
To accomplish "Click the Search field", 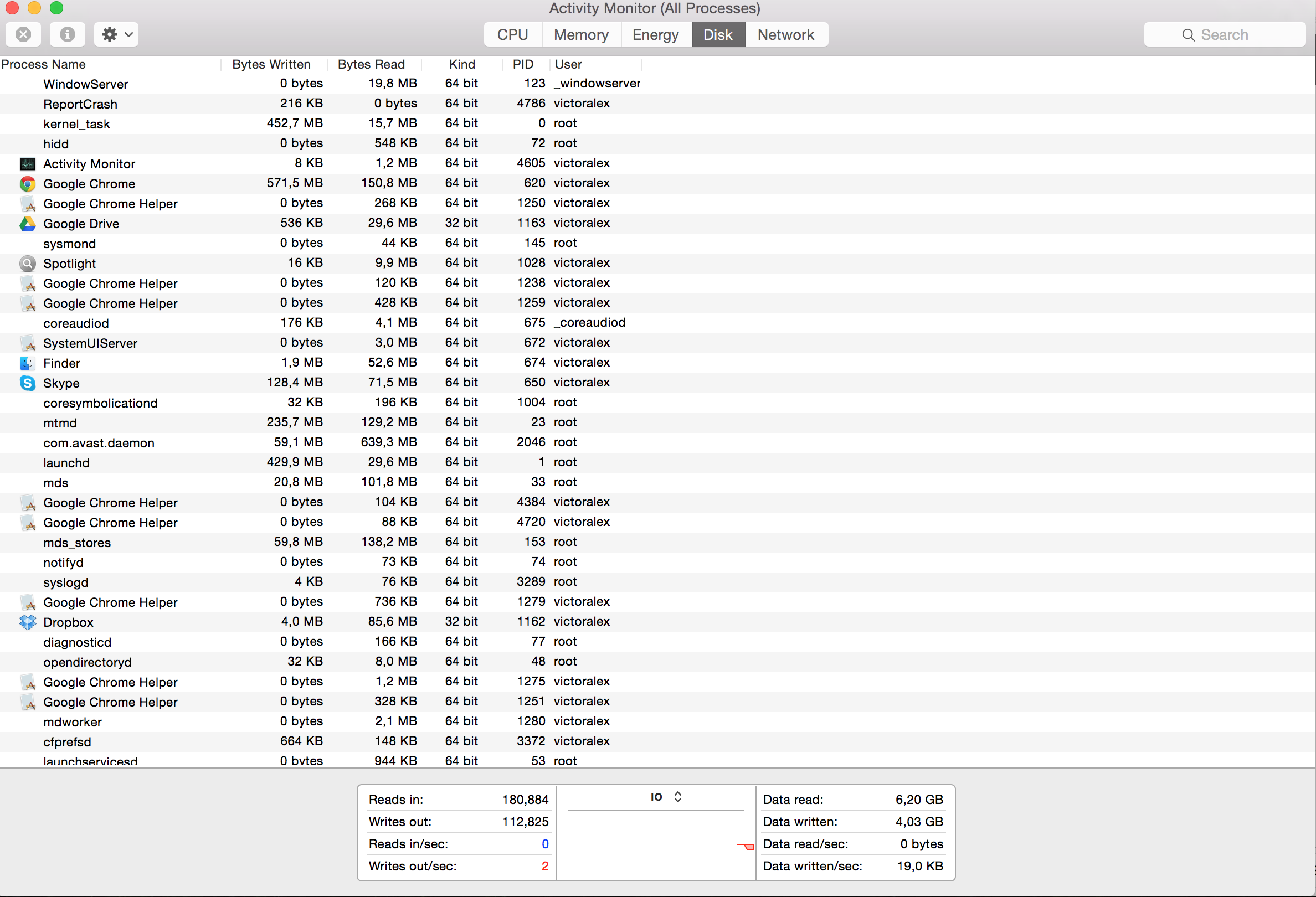I will 1224,34.
